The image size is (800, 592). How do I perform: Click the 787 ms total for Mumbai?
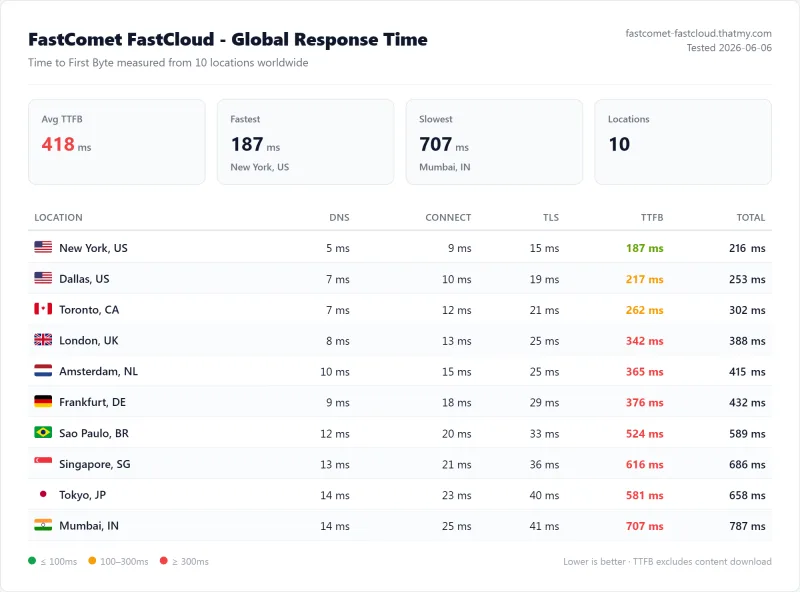click(x=747, y=526)
